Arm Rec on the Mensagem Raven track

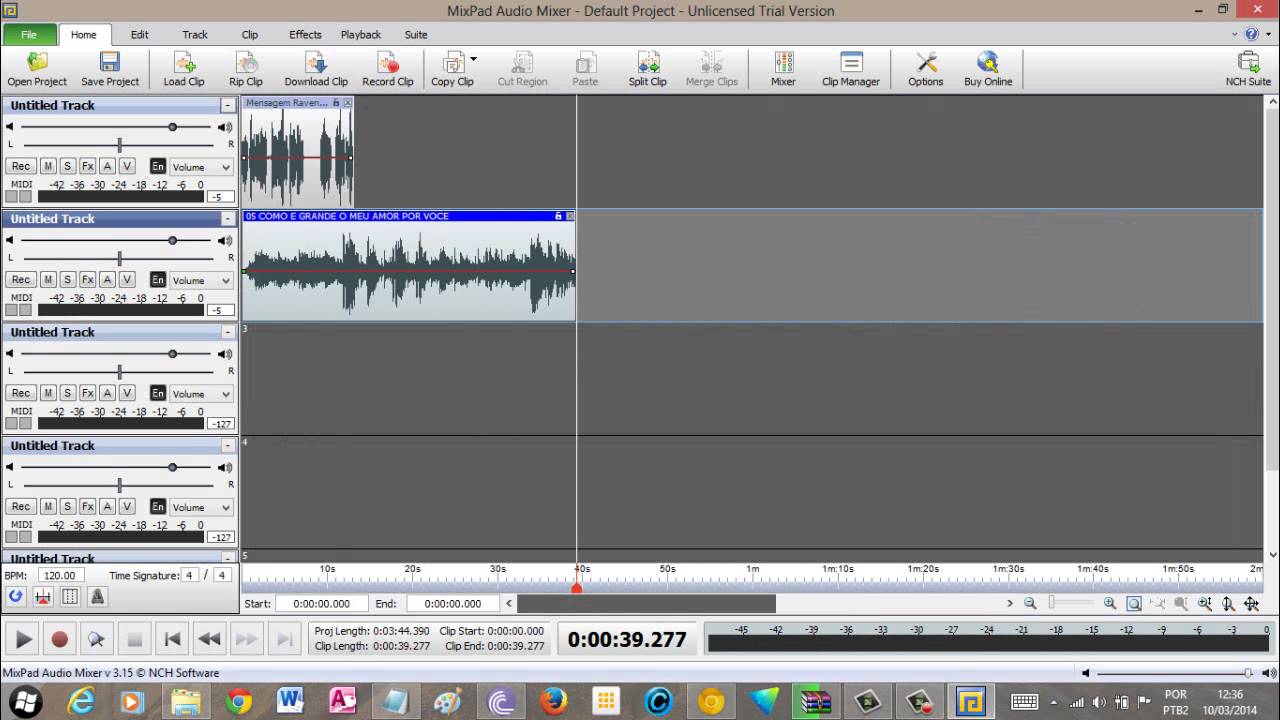(20, 166)
